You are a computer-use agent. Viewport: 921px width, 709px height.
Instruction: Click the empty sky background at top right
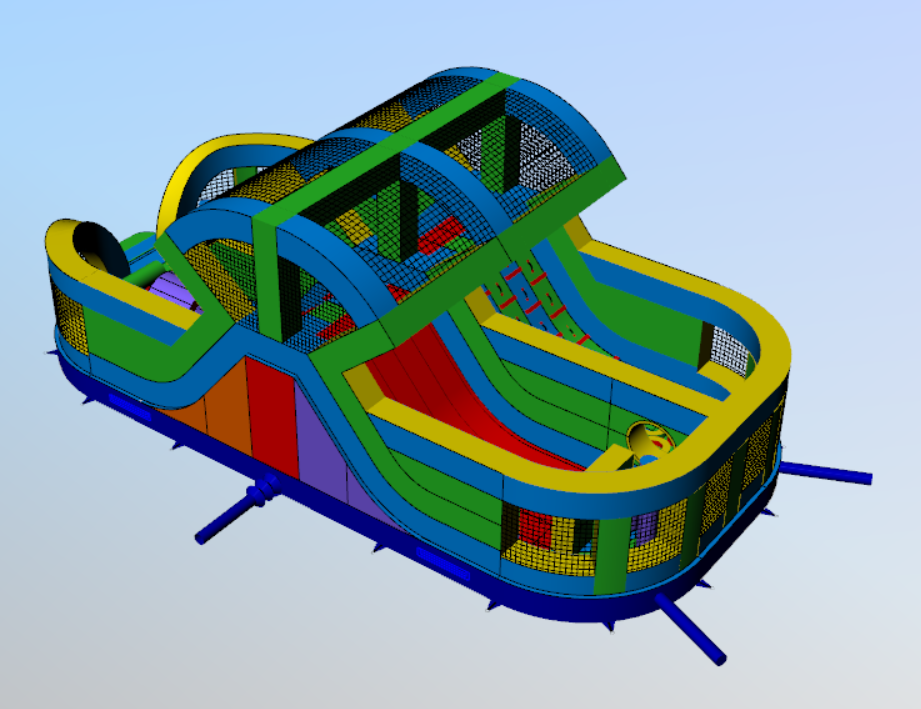coord(800,80)
